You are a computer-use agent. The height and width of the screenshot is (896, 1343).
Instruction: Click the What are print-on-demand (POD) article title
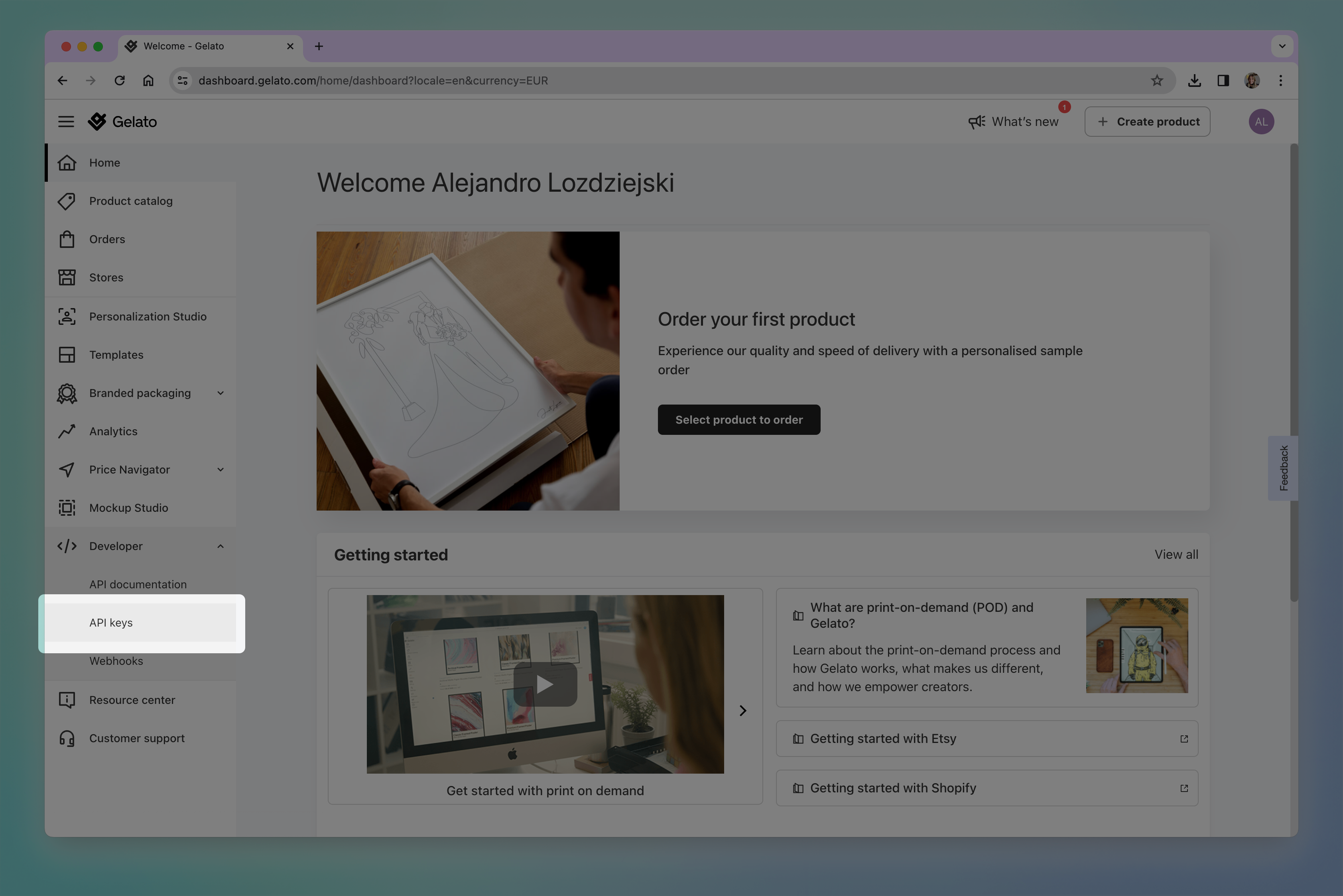tap(922, 615)
